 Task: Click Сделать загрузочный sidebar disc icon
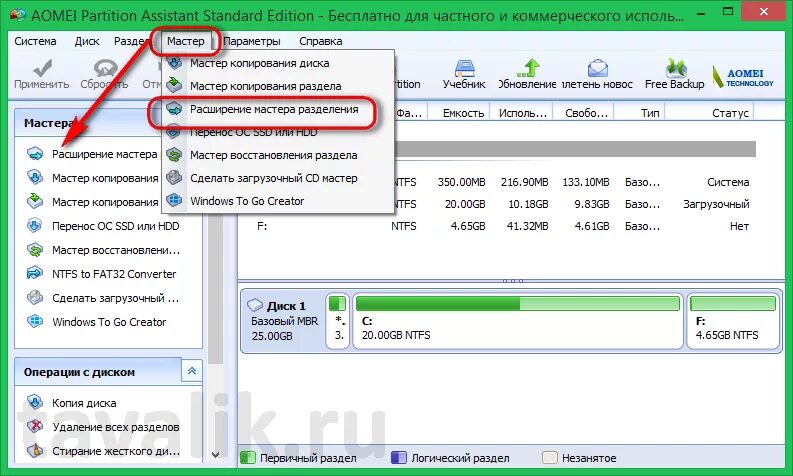(x=35, y=297)
